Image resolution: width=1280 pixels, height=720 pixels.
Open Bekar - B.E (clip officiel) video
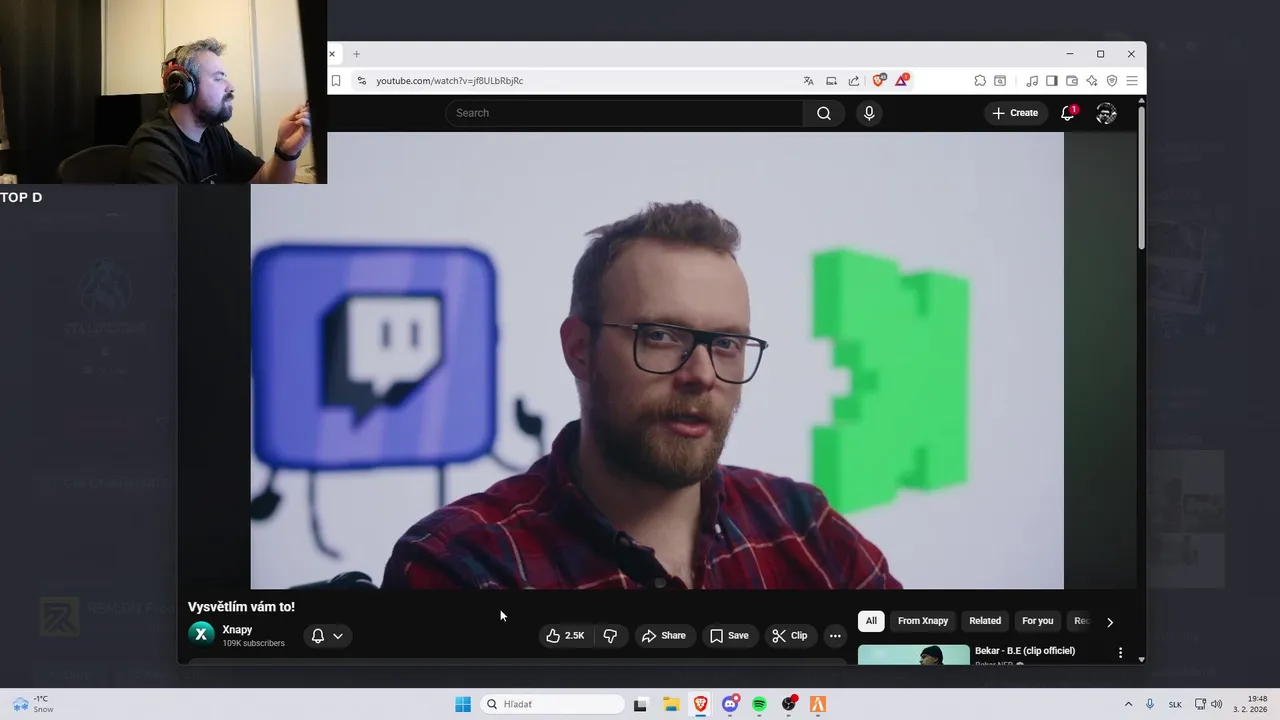[x=1025, y=651]
